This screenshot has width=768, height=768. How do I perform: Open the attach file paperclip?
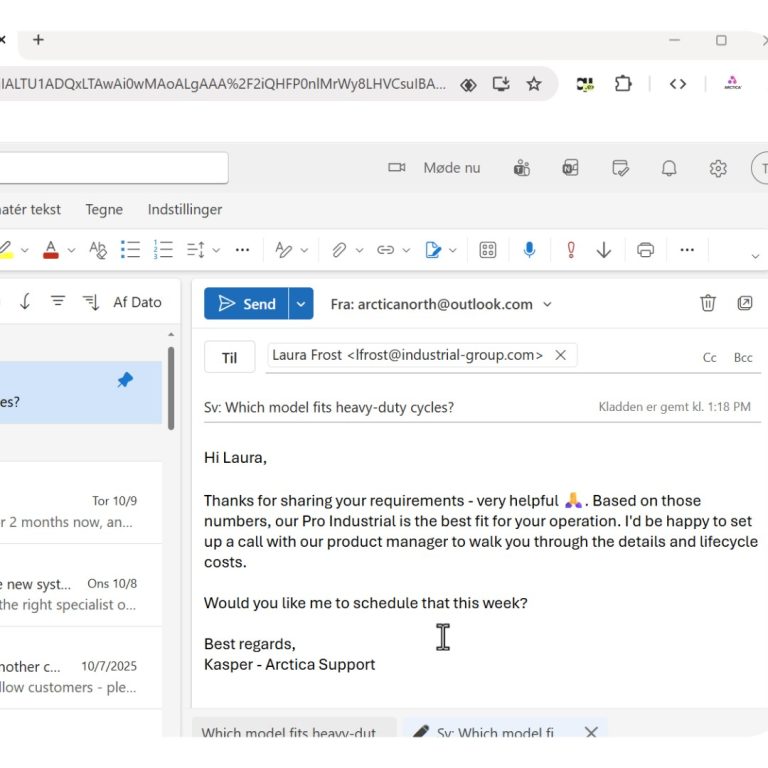(339, 250)
